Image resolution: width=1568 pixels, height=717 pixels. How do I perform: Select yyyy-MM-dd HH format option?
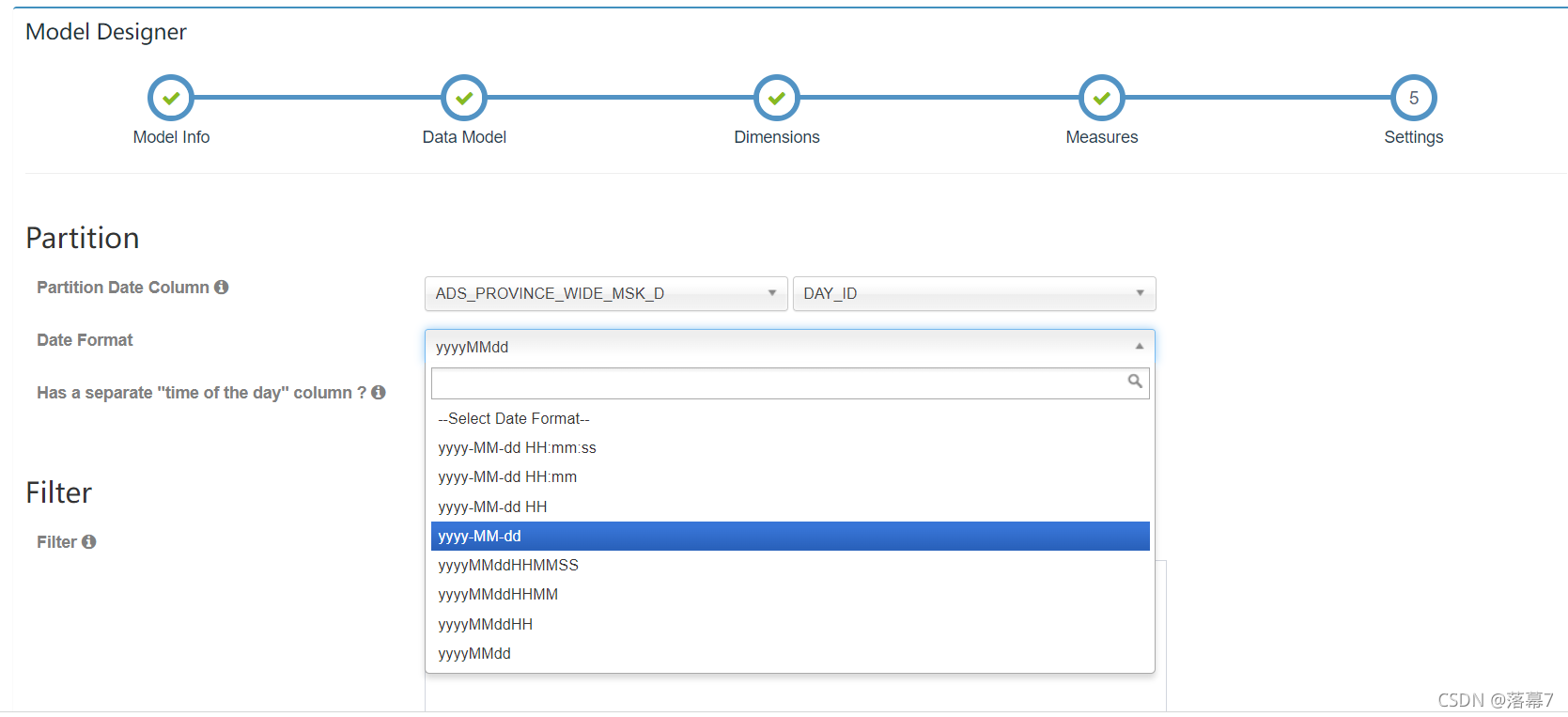pos(790,507)
